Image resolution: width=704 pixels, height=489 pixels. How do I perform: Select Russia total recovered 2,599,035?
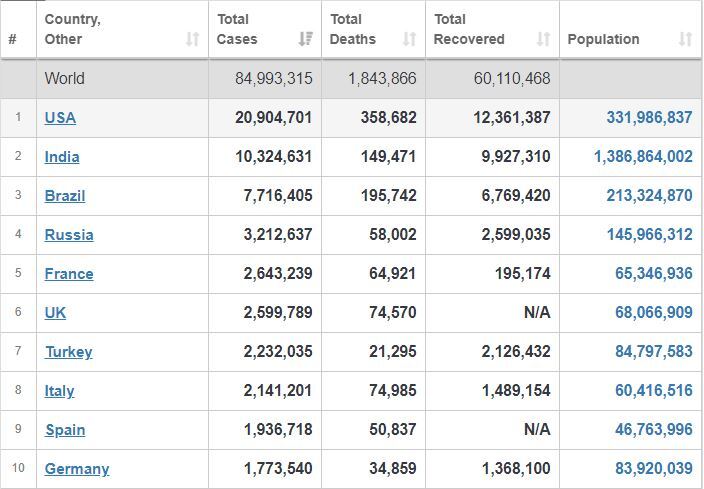point(516,235)
